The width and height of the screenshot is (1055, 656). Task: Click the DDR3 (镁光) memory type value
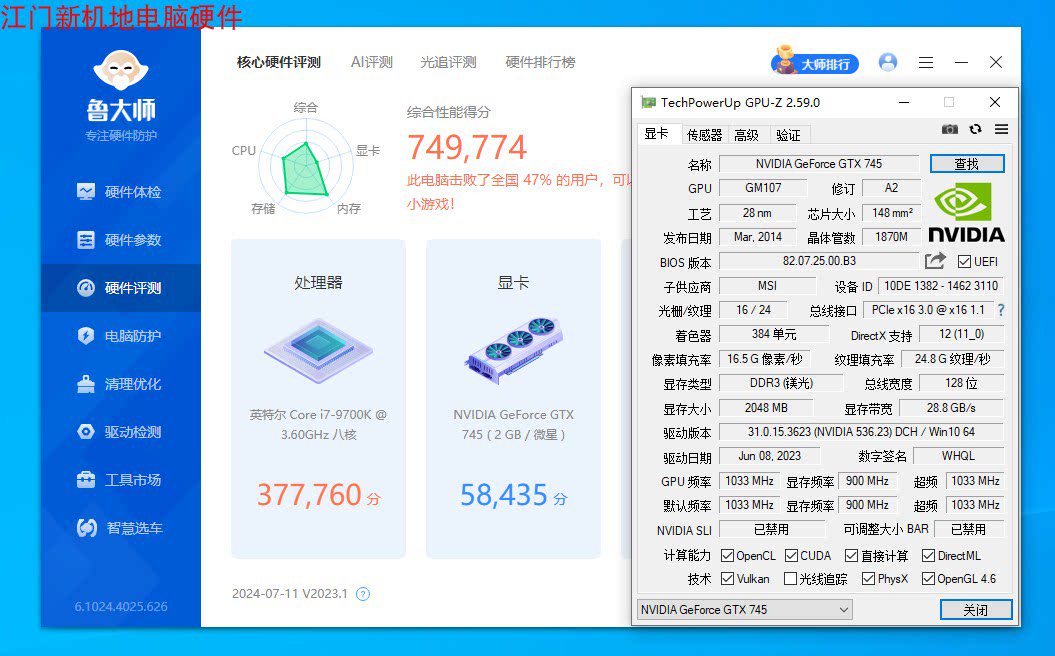point(780,384)
